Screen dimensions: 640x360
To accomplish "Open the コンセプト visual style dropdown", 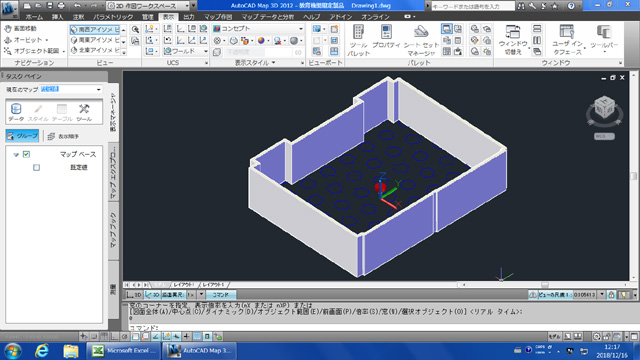I will tap(258, 29).
